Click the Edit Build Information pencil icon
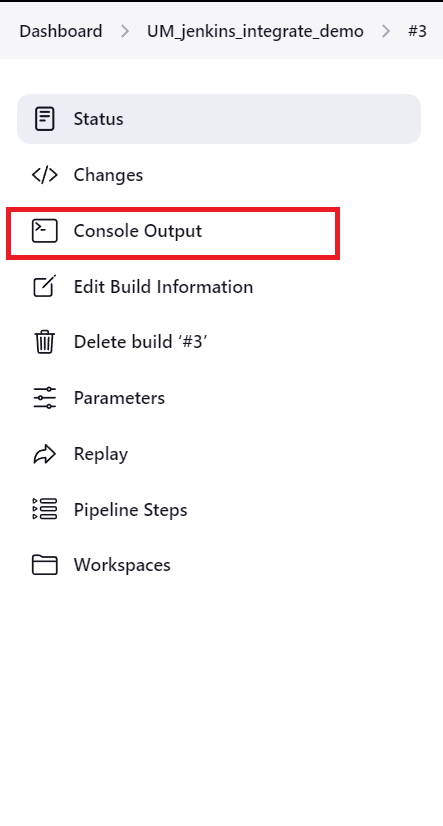The image size is (443, 826). 45,286
